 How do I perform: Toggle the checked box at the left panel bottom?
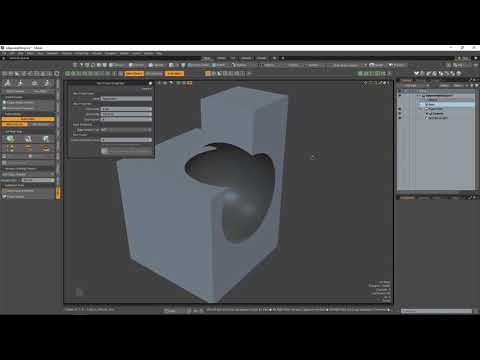point(4,197)
